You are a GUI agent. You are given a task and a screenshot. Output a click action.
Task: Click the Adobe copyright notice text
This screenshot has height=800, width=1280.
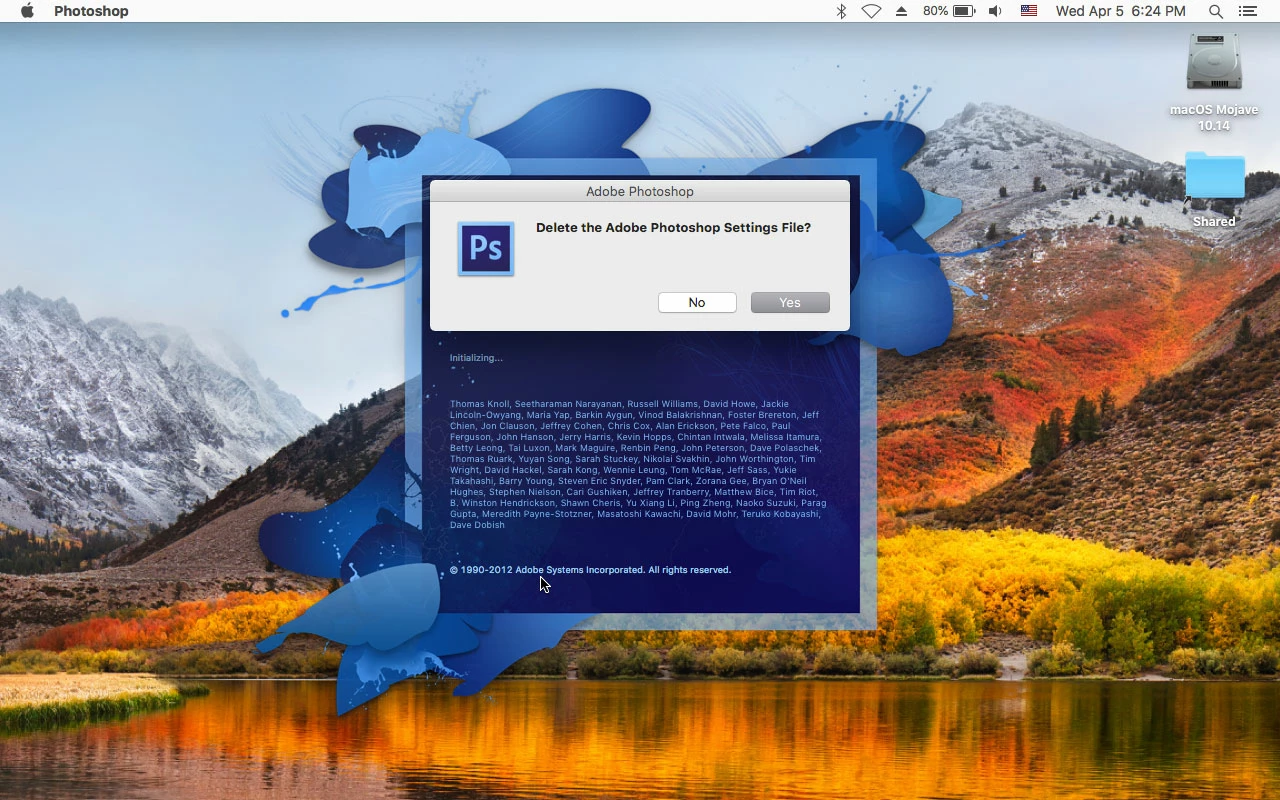click(x=590, y=570)
